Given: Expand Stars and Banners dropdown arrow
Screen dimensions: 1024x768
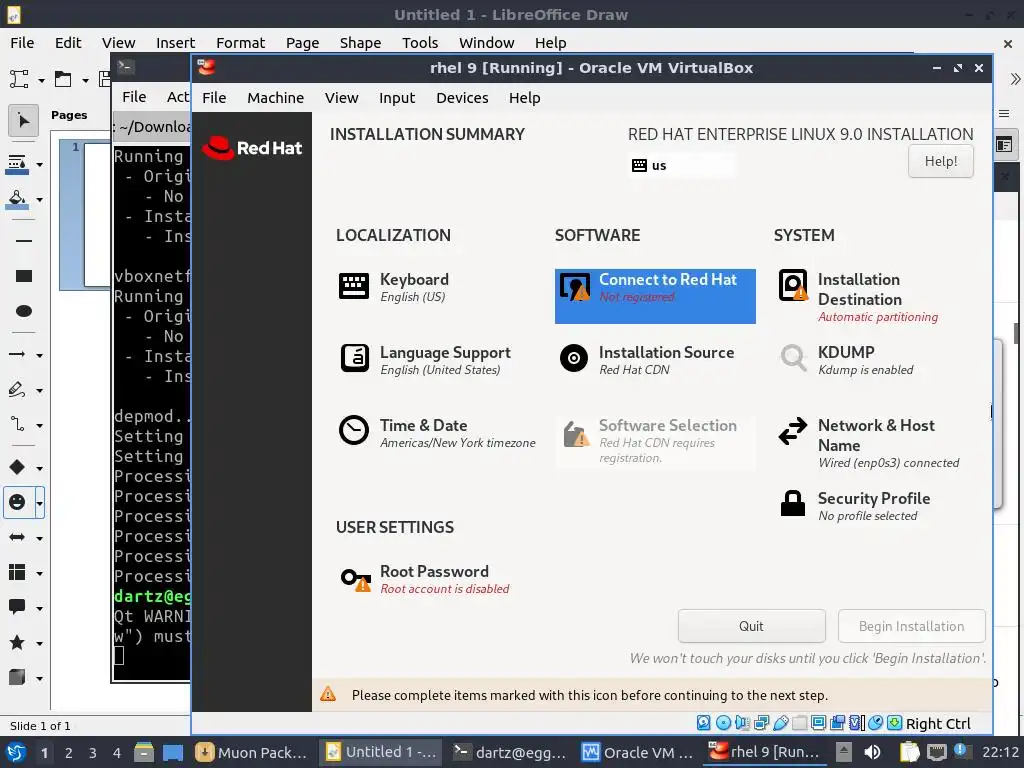Looking at the screenshot, I should (x=39, y=644).
